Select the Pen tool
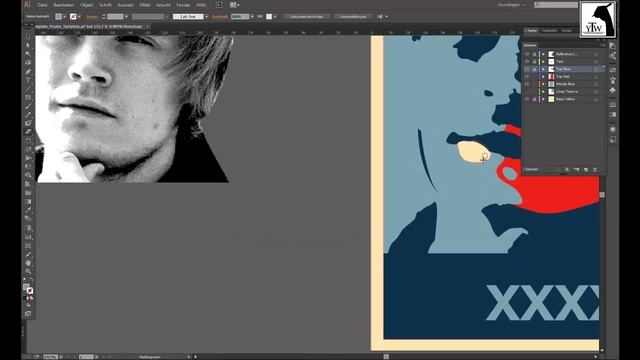 pyautogui.click(x=28, y=71)
